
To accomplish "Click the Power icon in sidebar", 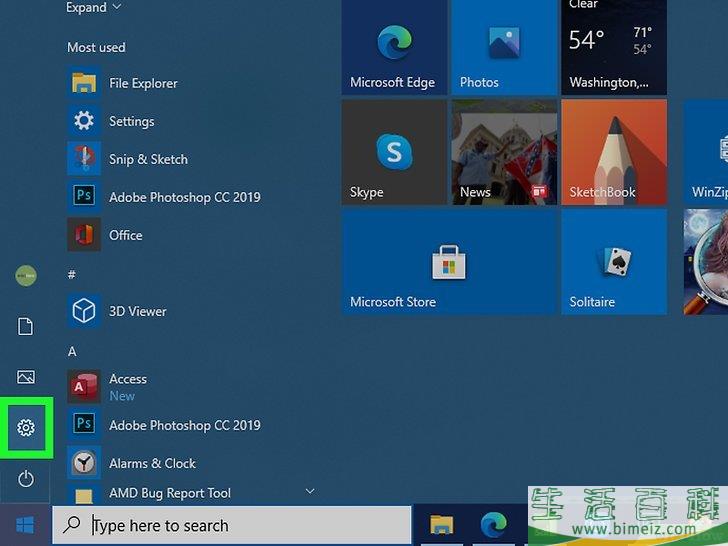I will tap(26, 479).
